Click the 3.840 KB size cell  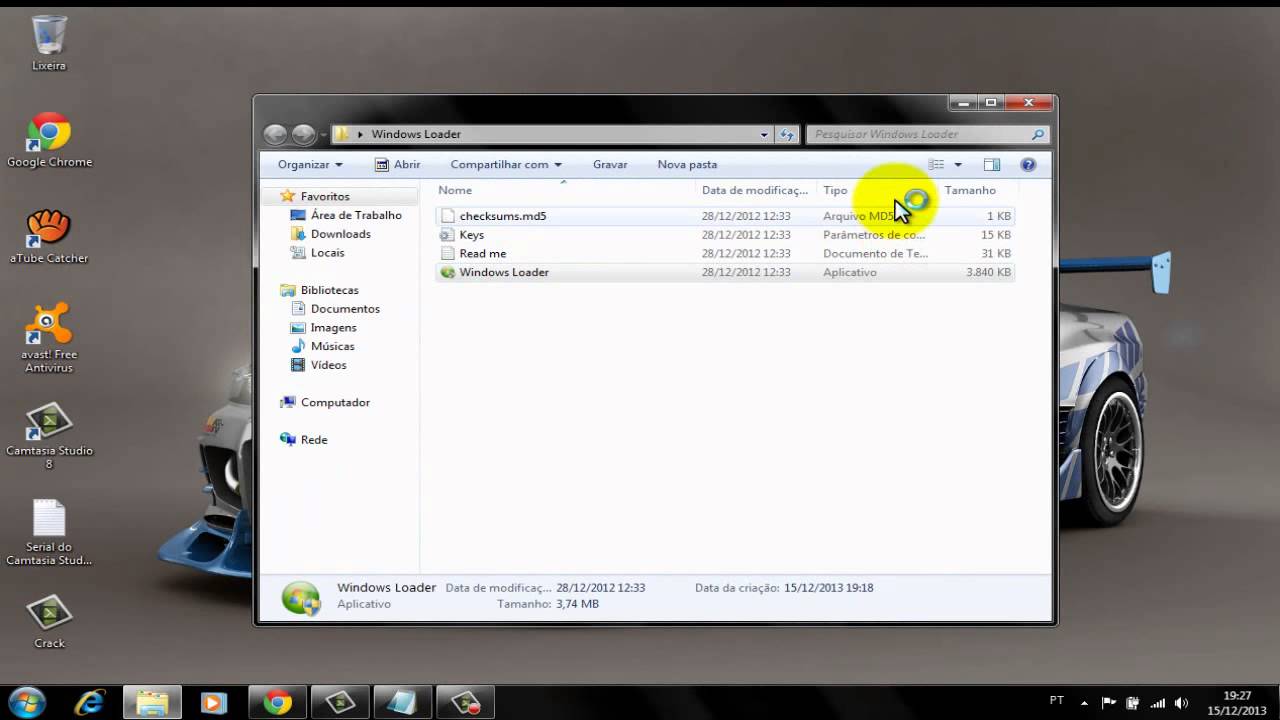988,272
